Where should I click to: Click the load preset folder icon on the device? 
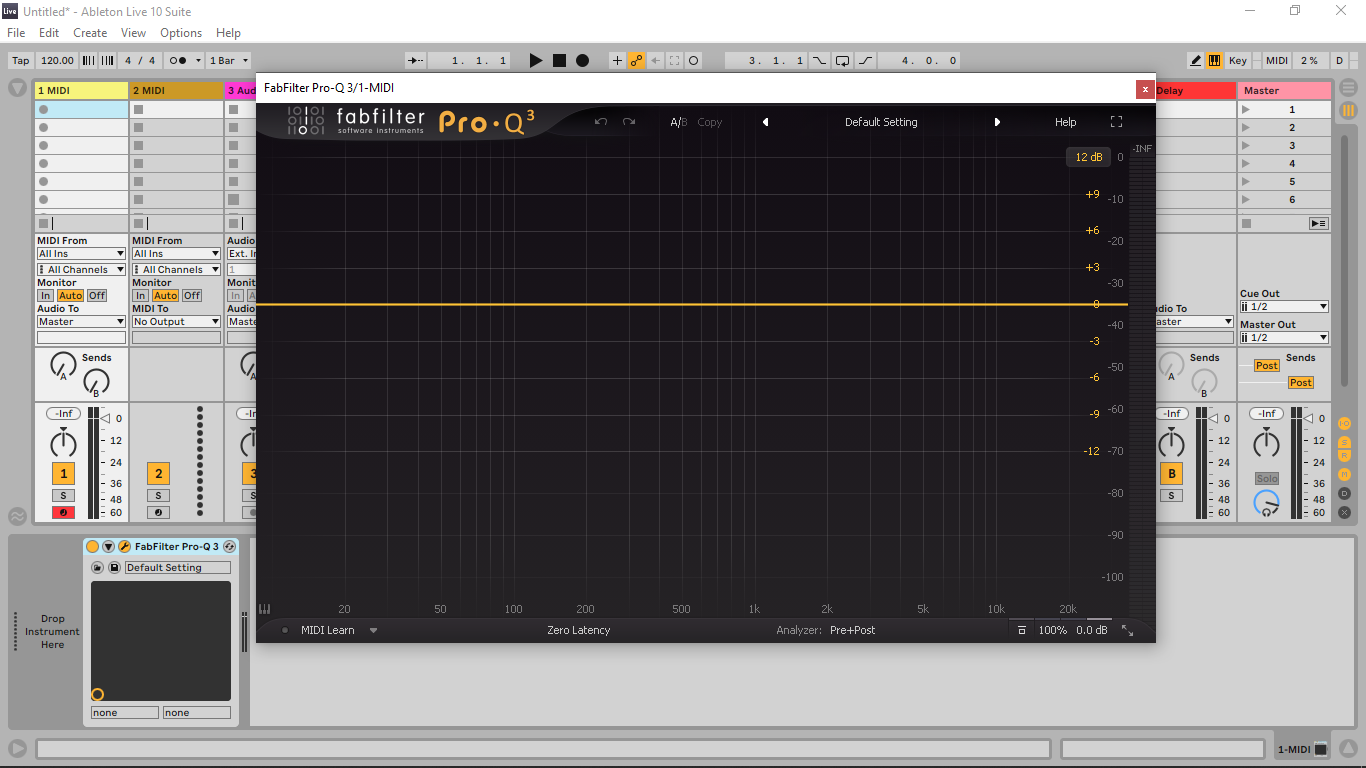click(97, 567)
